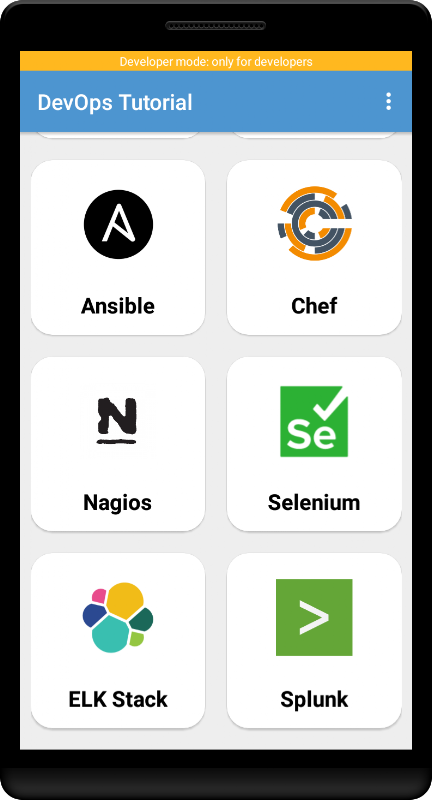Screen dimensions: 432x800
Task: Choose the Splunk label text
Action: pyautogui.click(x=314, y=699)
